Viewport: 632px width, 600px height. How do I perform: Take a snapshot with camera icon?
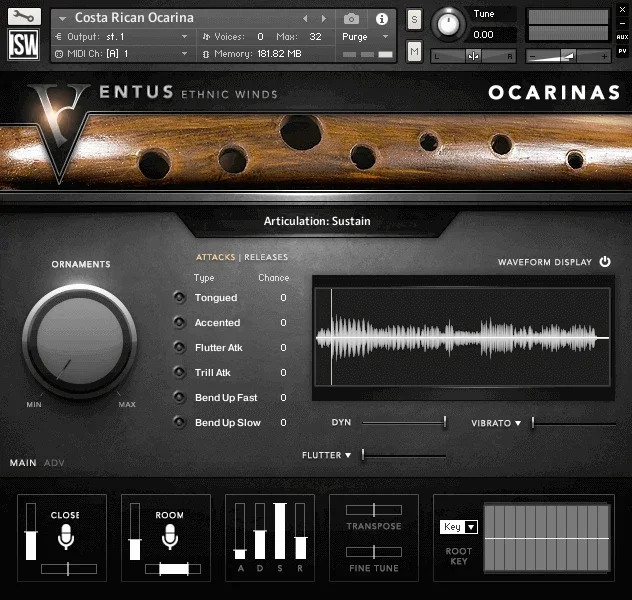click(x=351, y=19)
